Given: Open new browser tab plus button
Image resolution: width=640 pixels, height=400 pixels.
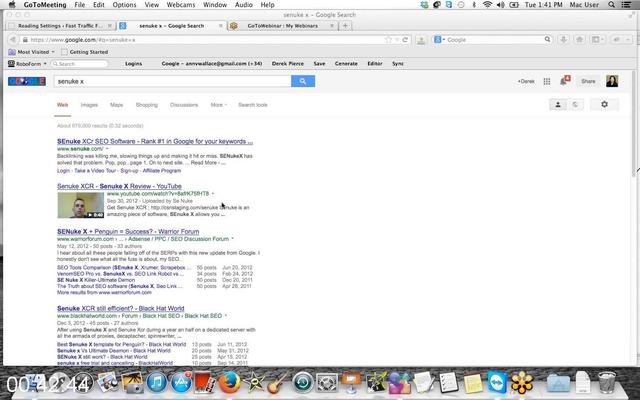Looking at the screenshot, I should point(345,25).
